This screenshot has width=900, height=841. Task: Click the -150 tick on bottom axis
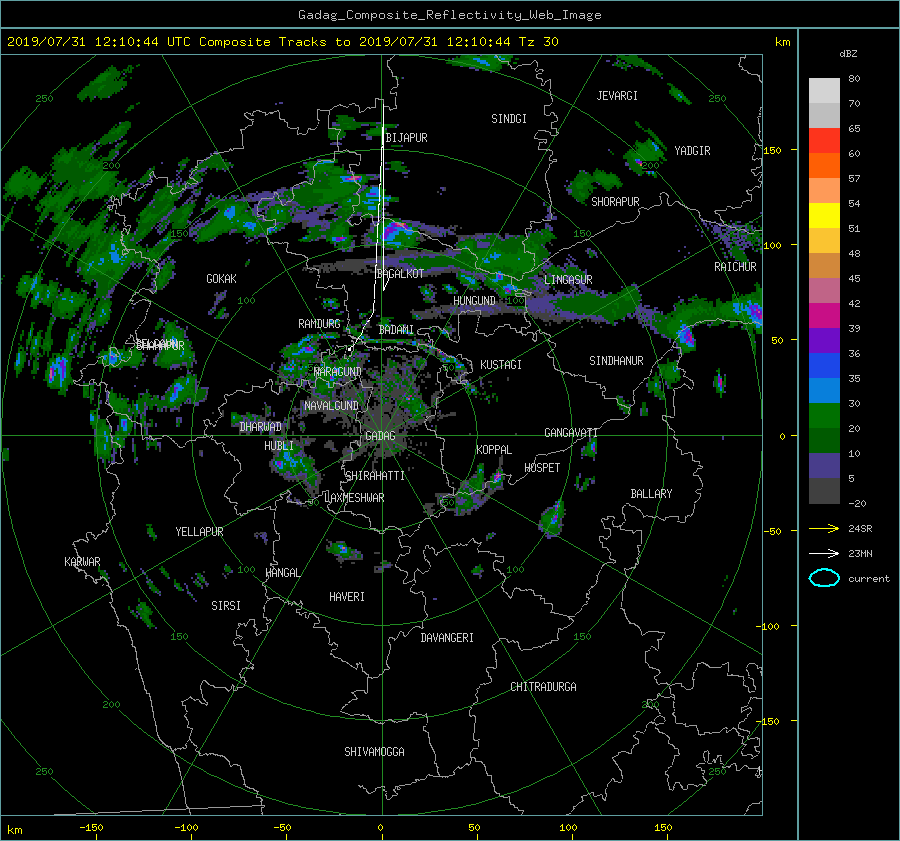click(91, 827)
